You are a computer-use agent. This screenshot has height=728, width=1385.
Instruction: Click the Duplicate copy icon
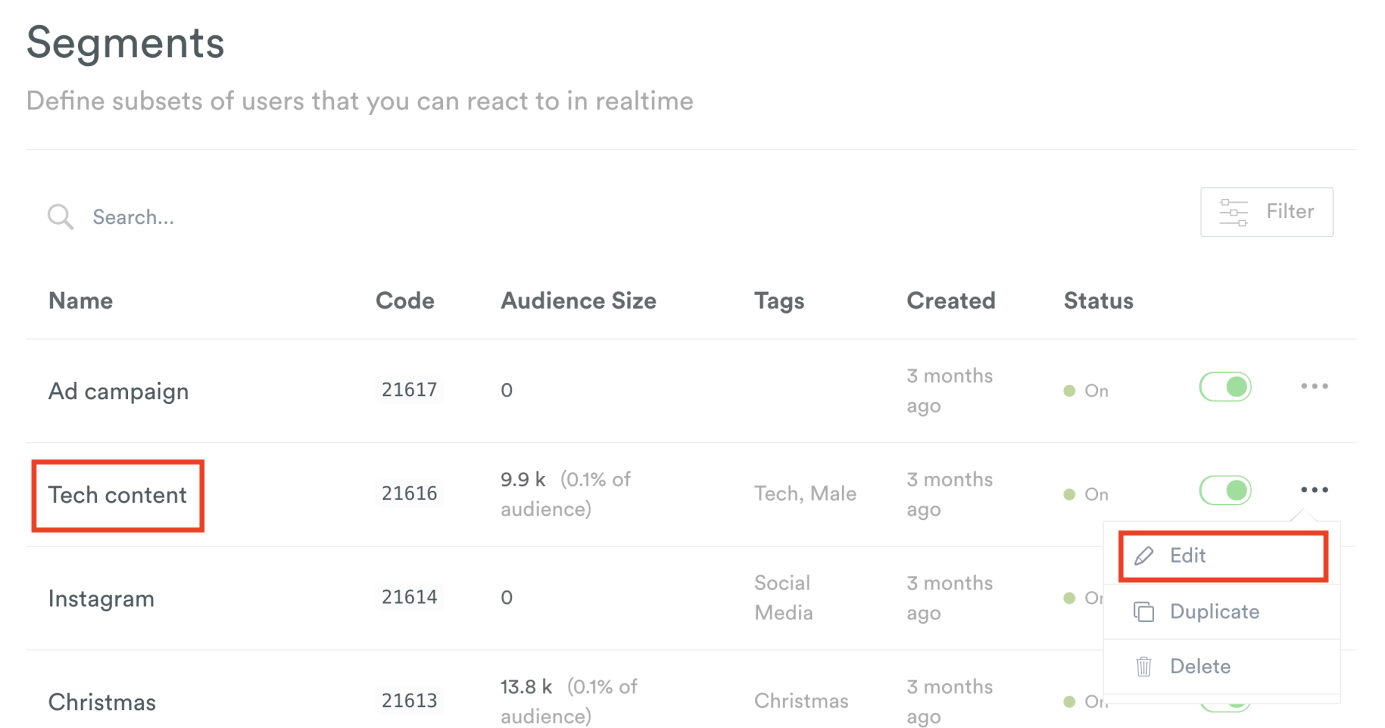1144,612
